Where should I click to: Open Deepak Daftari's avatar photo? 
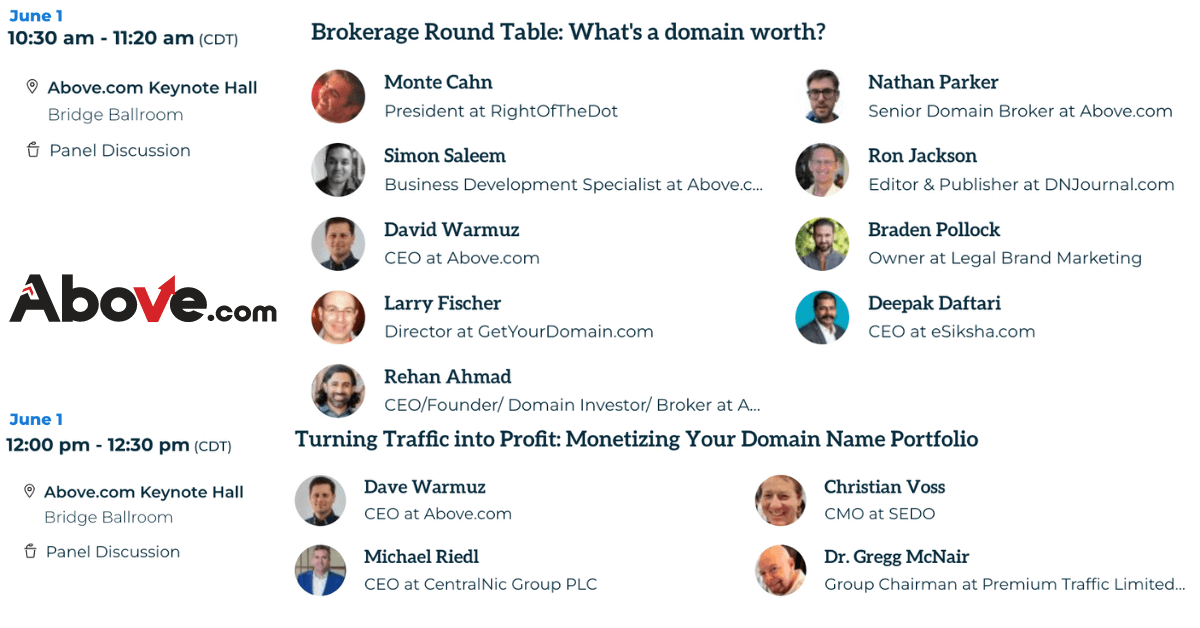(x=822, y=318)
